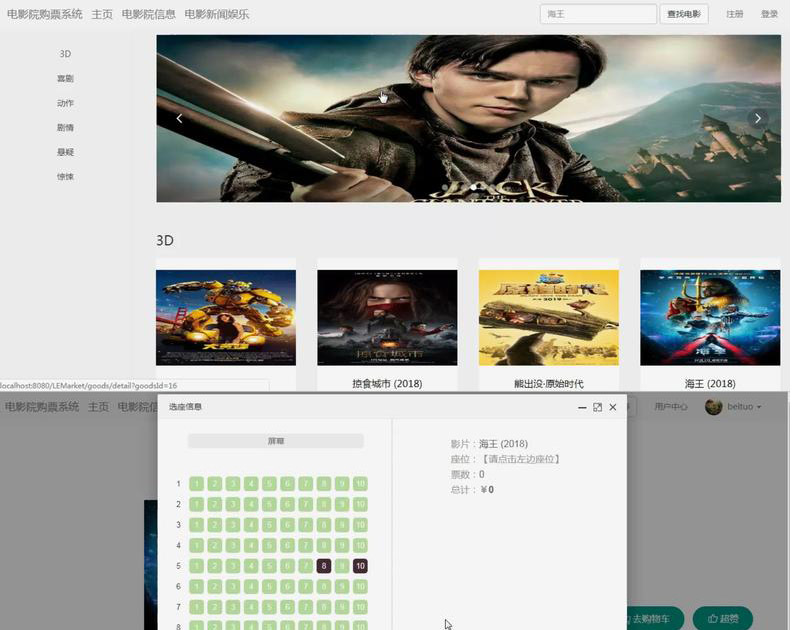Image resolution: width=800 pixels, height=630 pixels.
Task: Click the 总计：￥0 total price line
Action: click(472, 490)
